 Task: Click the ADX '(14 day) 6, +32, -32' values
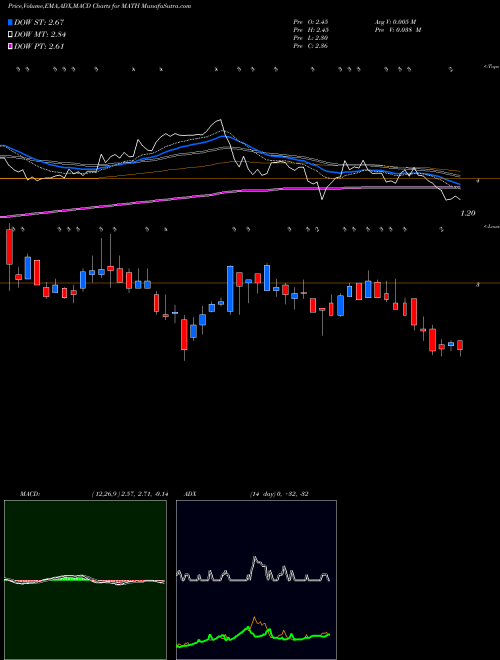(x=279, y=494)
